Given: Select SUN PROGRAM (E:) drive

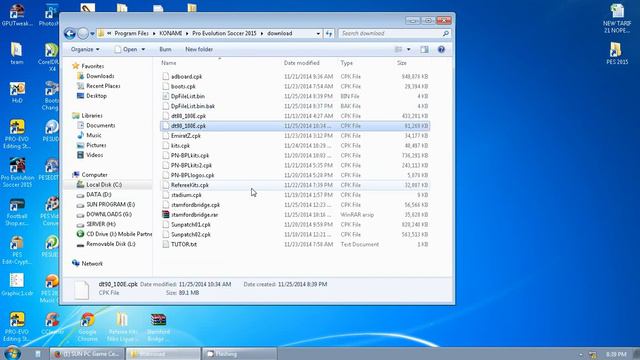Looking at the screenshot, I should pyautogui.click(x=110, y=204).
